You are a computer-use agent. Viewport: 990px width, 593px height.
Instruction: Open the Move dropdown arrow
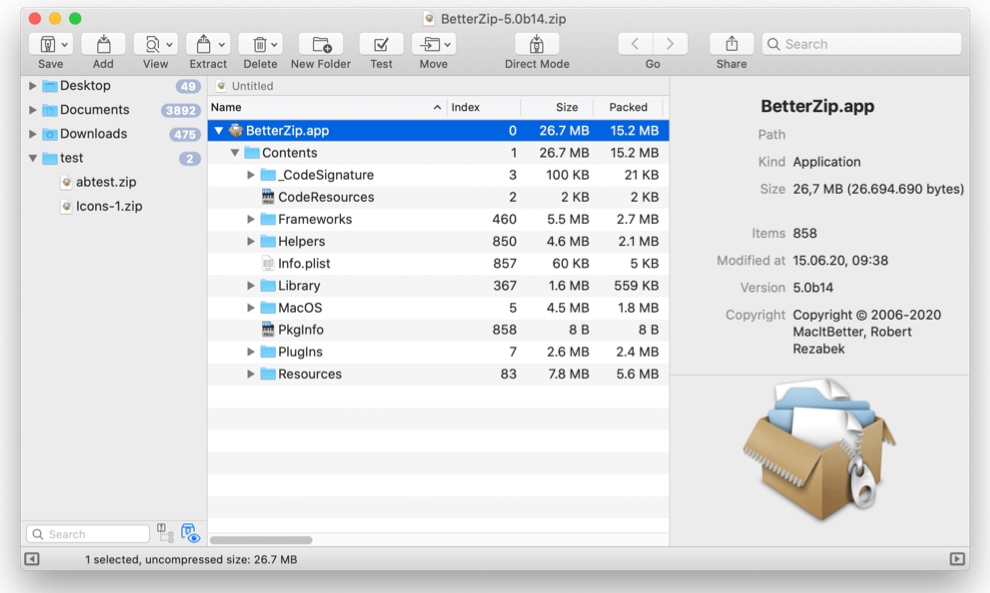coord(447,45)
